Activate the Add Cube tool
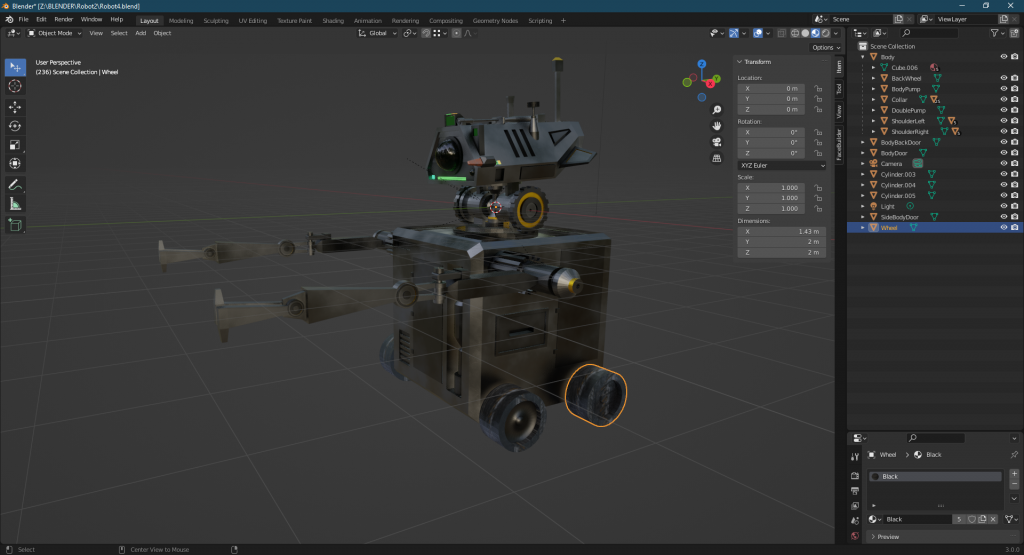 (15, 225)
